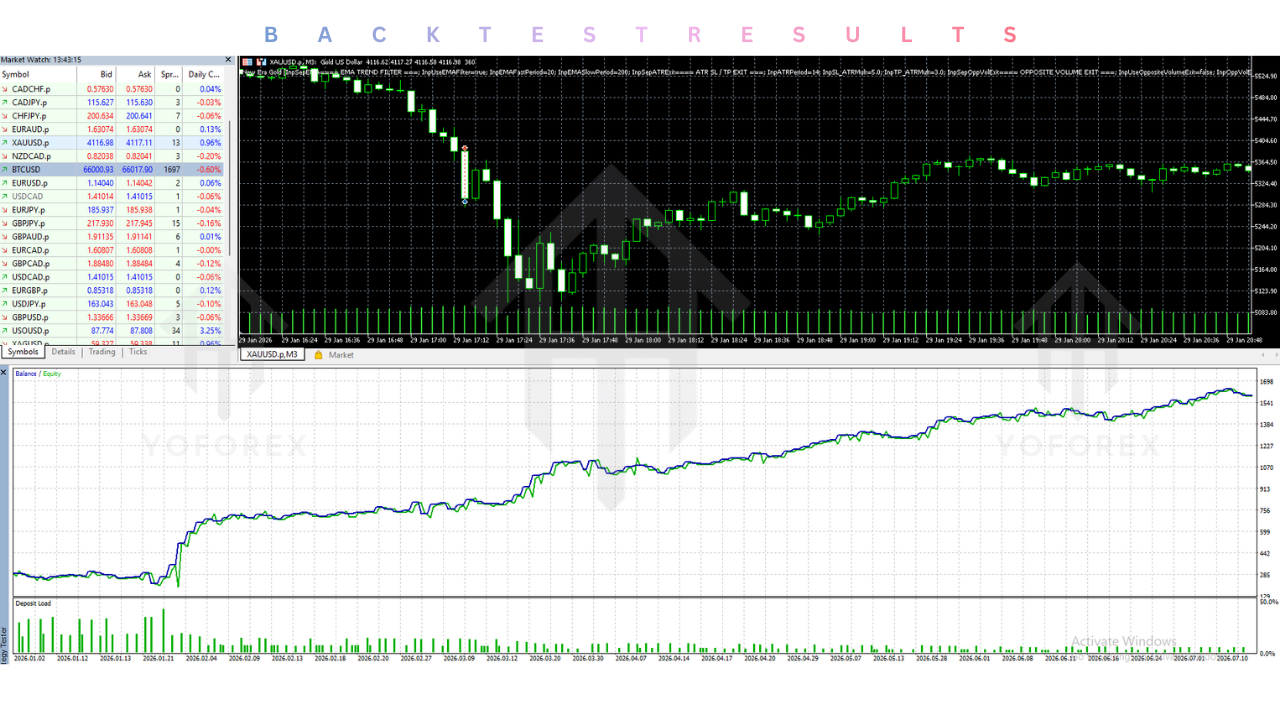
Task: Select the EURUSD.p symbol row
Action: (x=112, y=183)
